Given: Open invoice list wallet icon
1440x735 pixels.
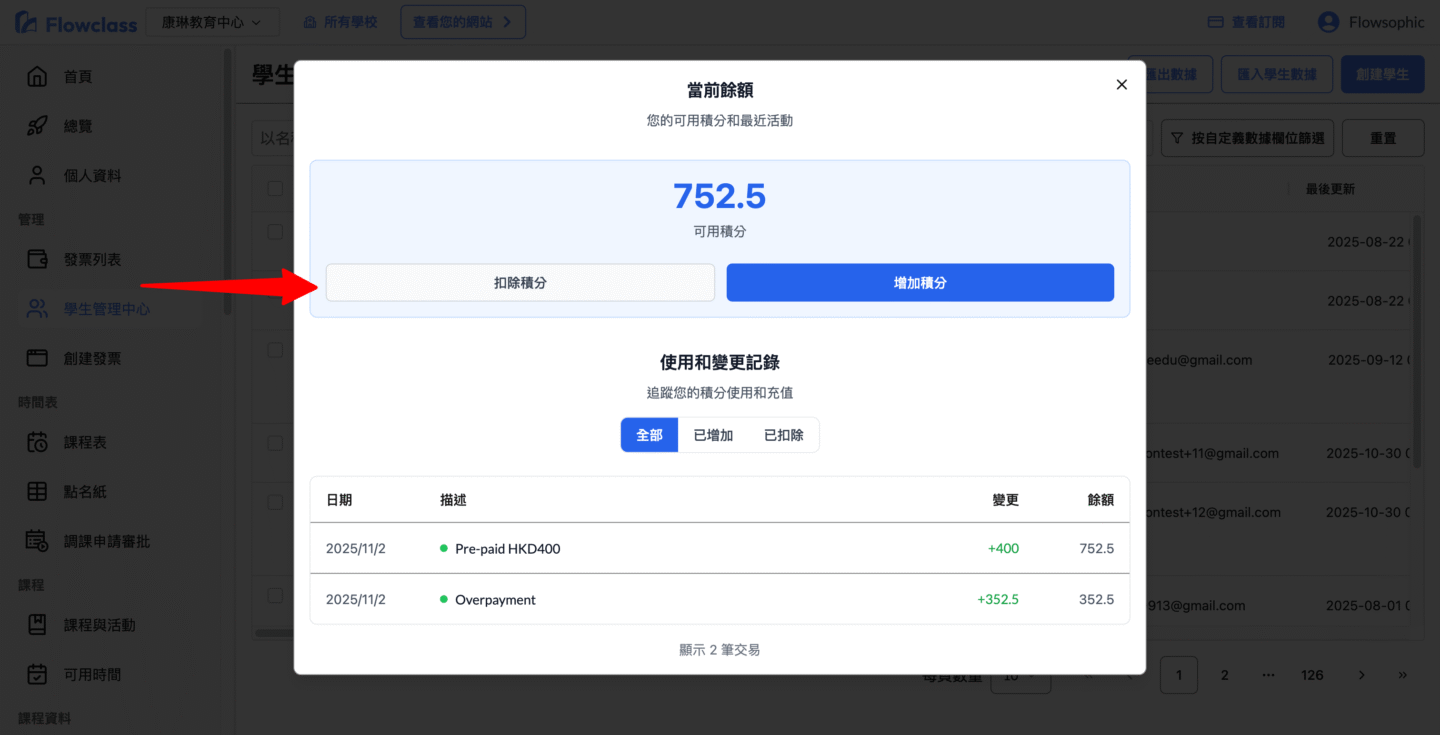Looking at the screenshot, I should tap(37, 259).
